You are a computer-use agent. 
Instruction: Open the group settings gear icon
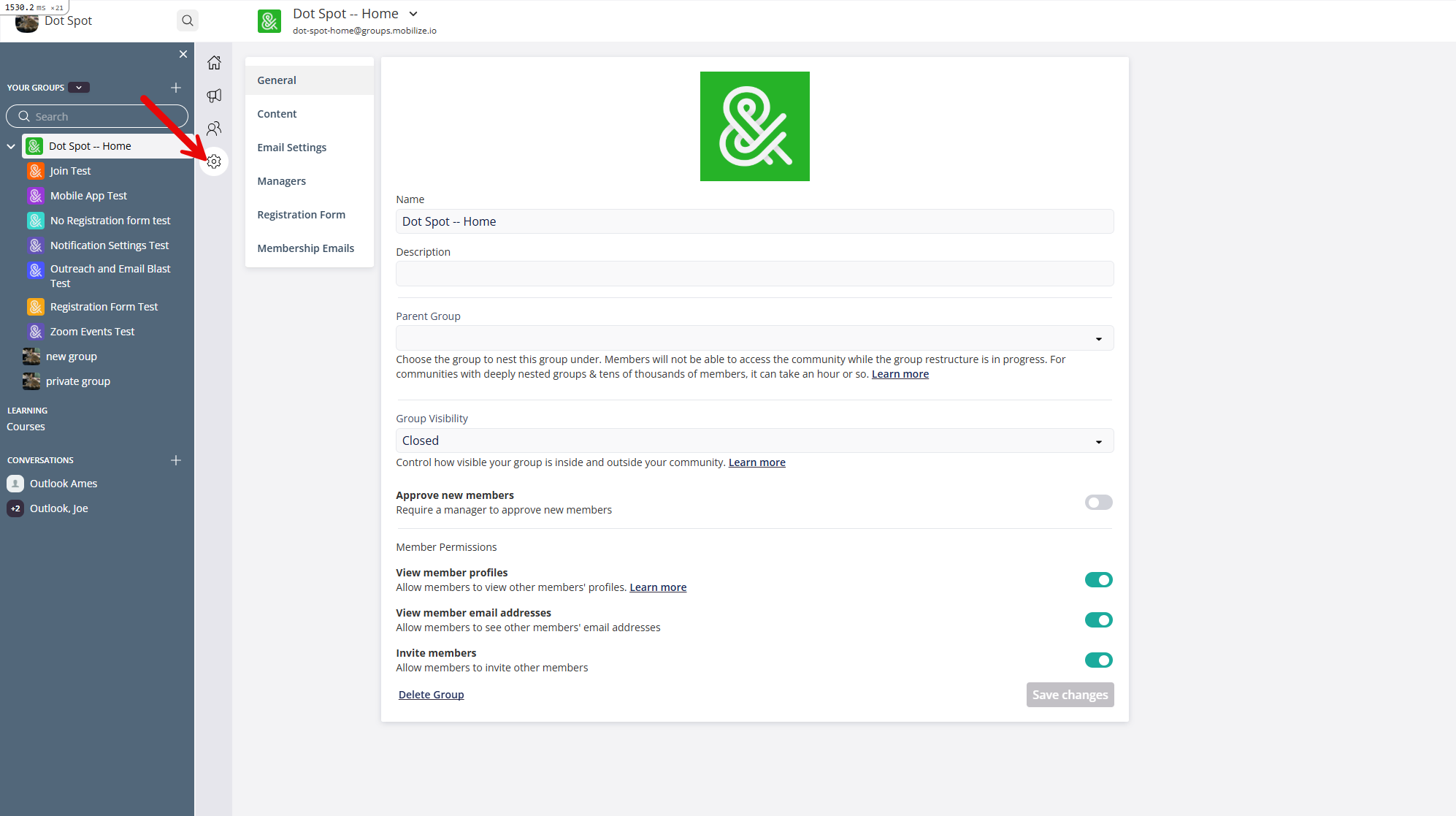pos(214,161)
